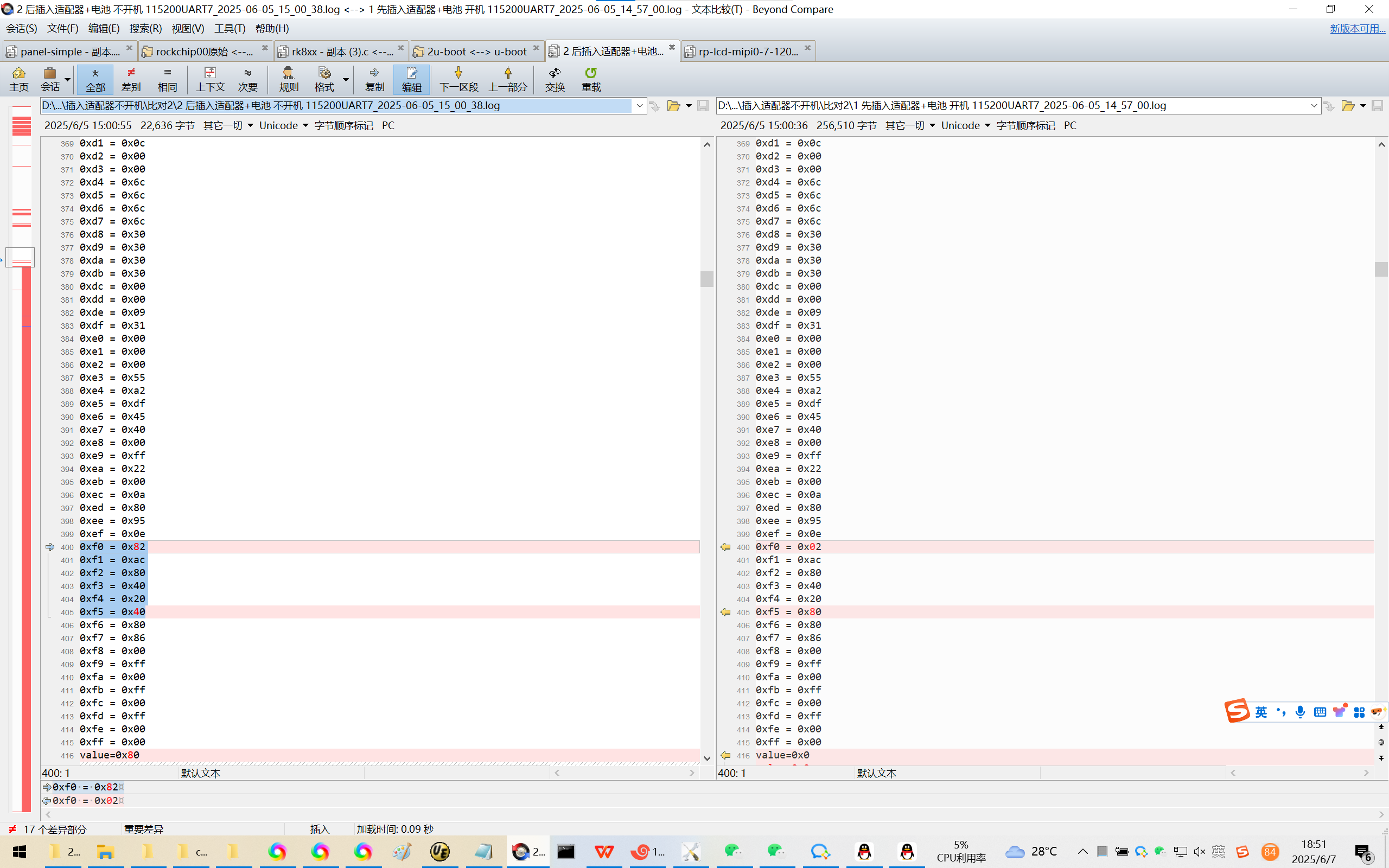Open the 搜索(R) menu
This screenshot has height=868, width=1389.
[x=145, y=28]
